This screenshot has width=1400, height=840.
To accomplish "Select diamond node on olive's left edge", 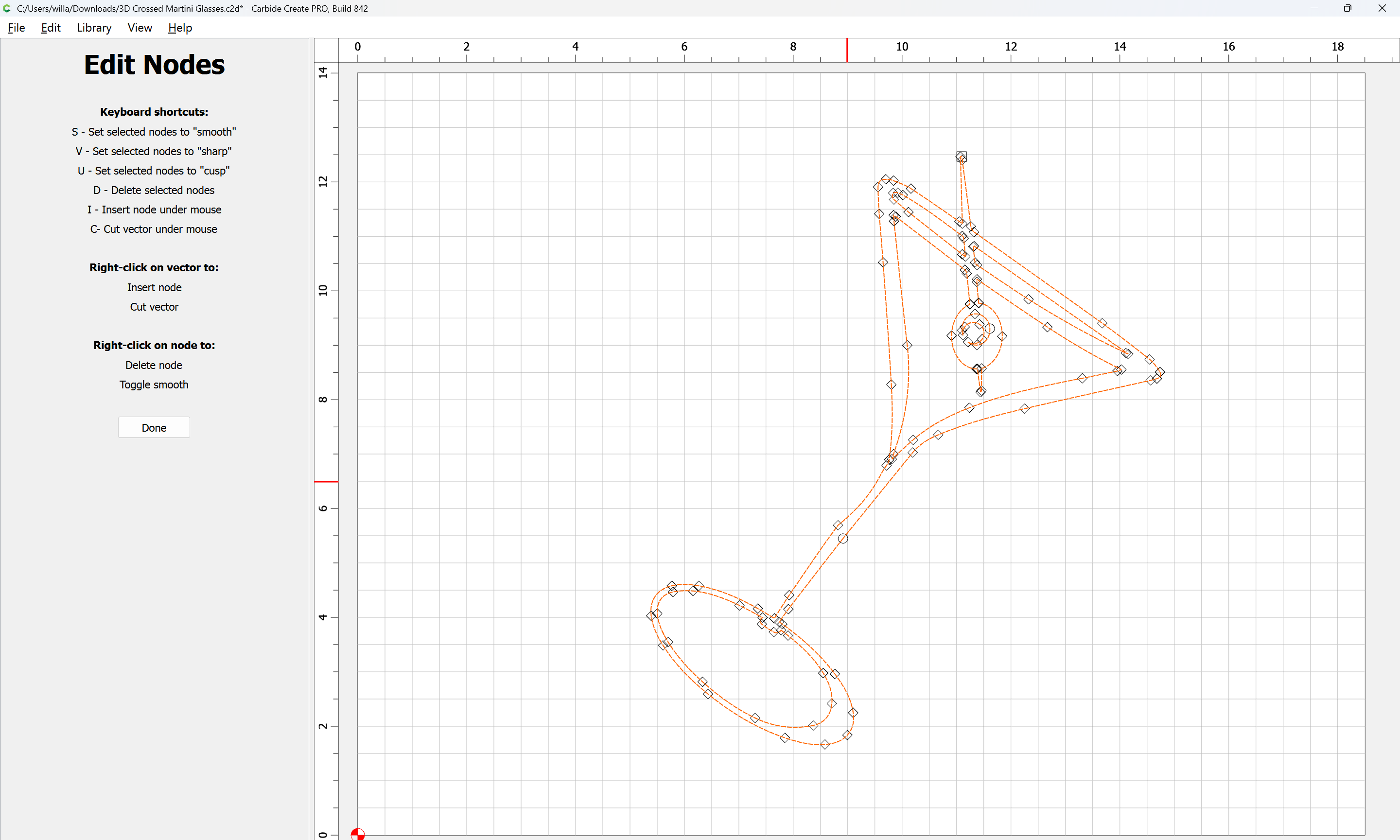I will coord(951,336).
